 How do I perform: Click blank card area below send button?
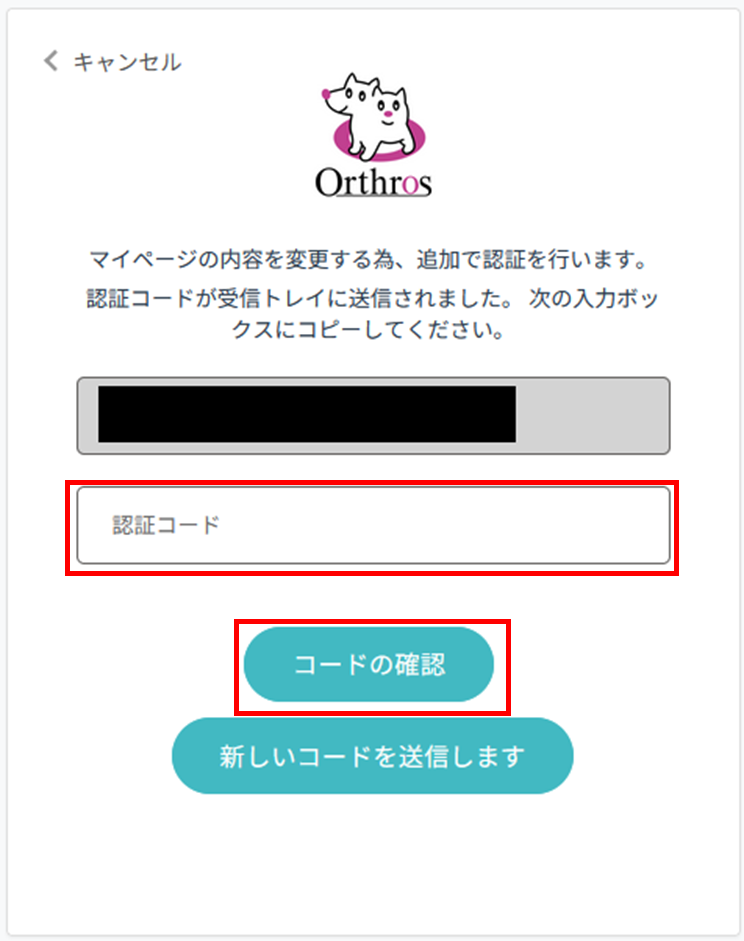coord(373,864)
